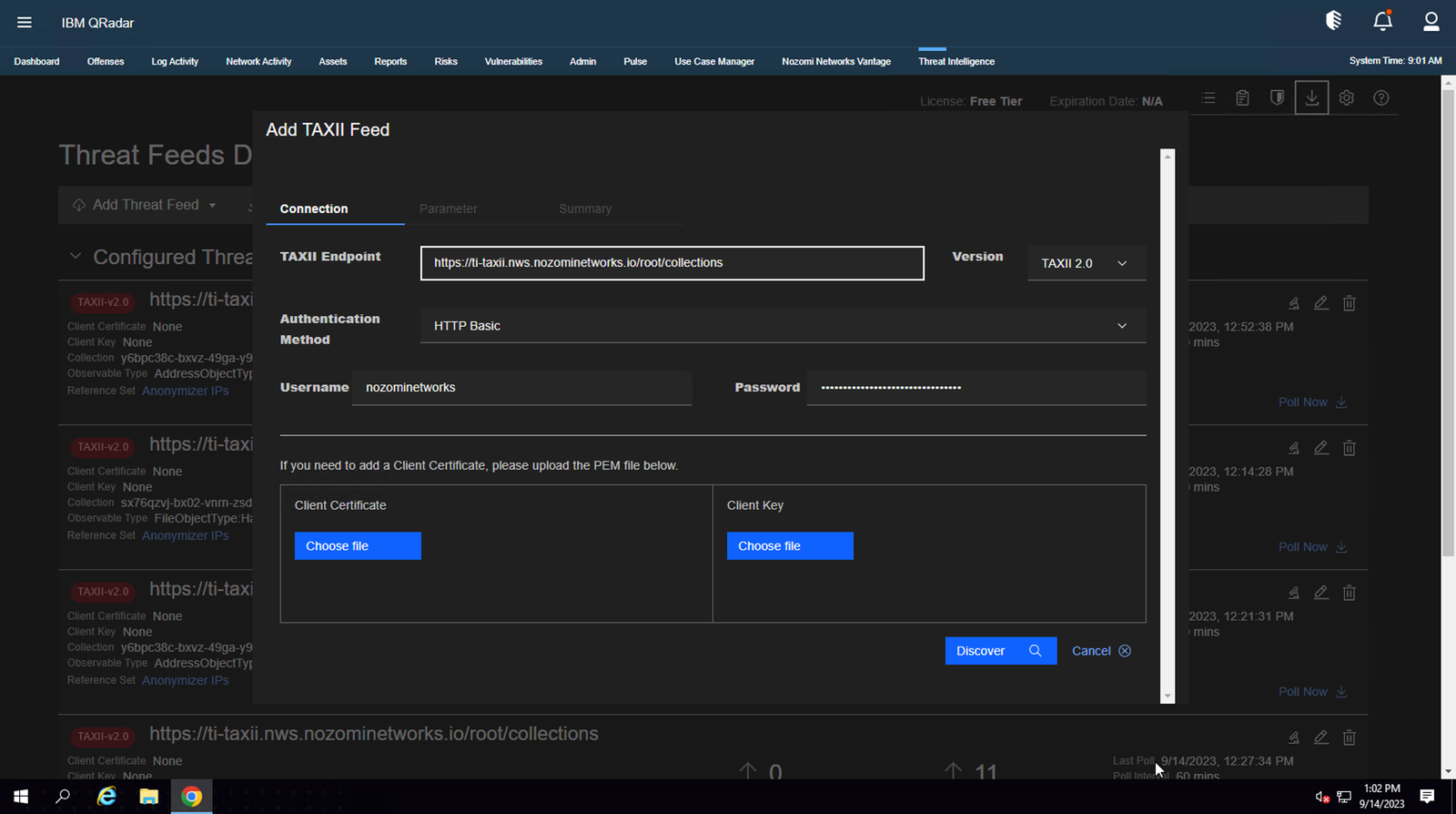Screen dimensions: 1456x814
Task: Launch Internet Explorer from the taskbar
Action: click(106, 797)
